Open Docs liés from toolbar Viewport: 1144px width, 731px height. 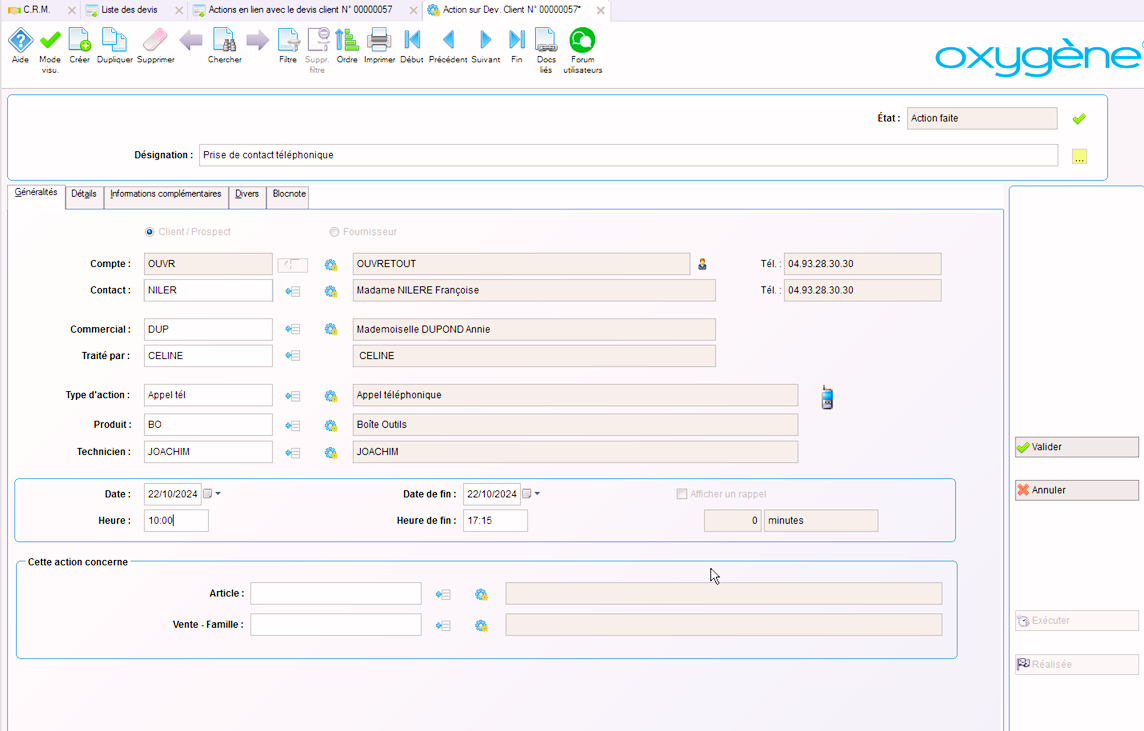pos(546,41)
